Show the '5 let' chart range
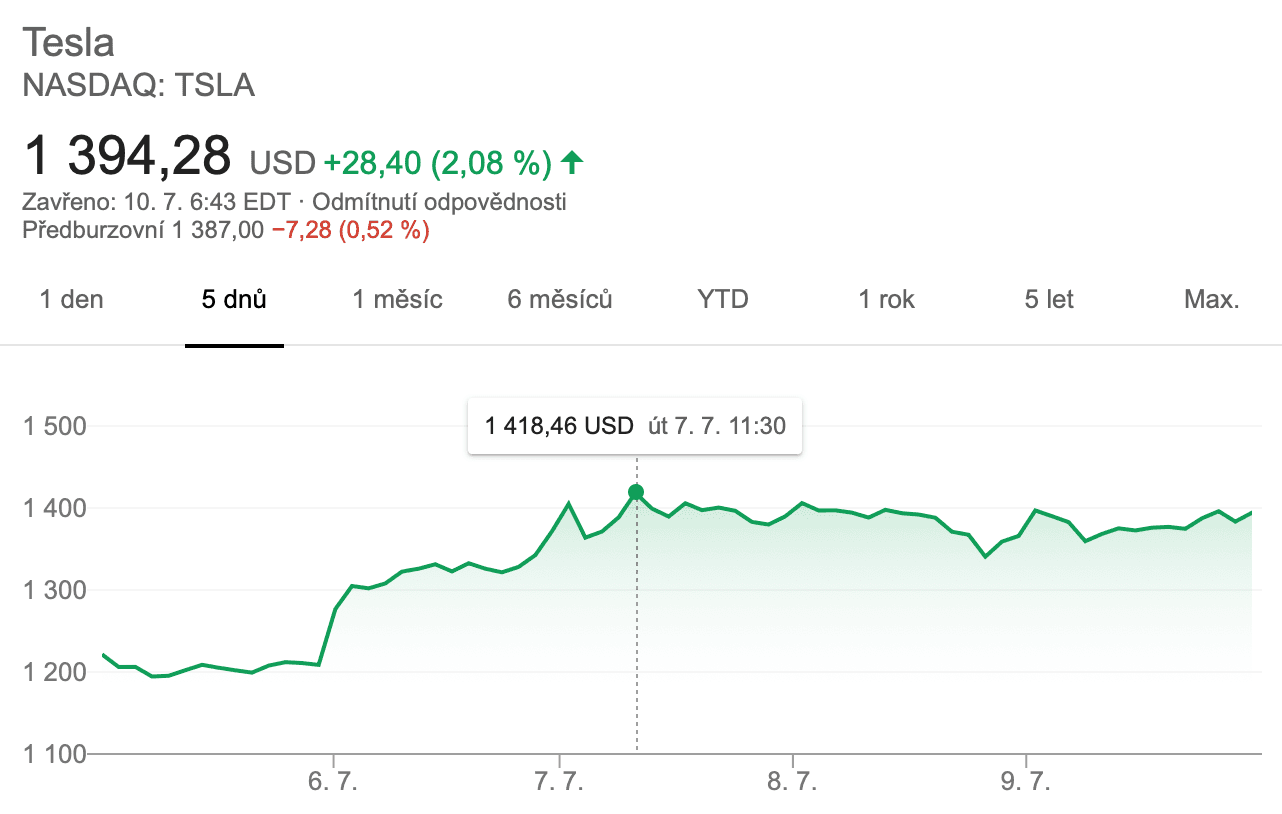Viewport: 1282px width, 814px height. click(1048, 299)
